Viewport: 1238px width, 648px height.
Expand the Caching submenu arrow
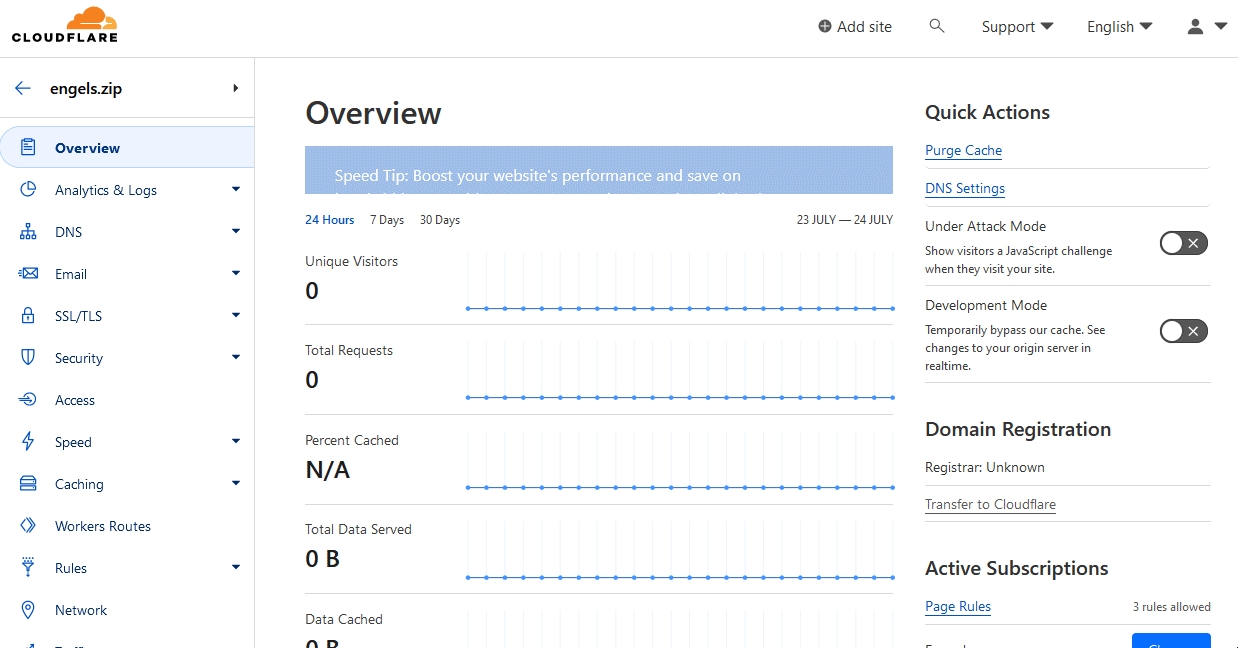236,483
